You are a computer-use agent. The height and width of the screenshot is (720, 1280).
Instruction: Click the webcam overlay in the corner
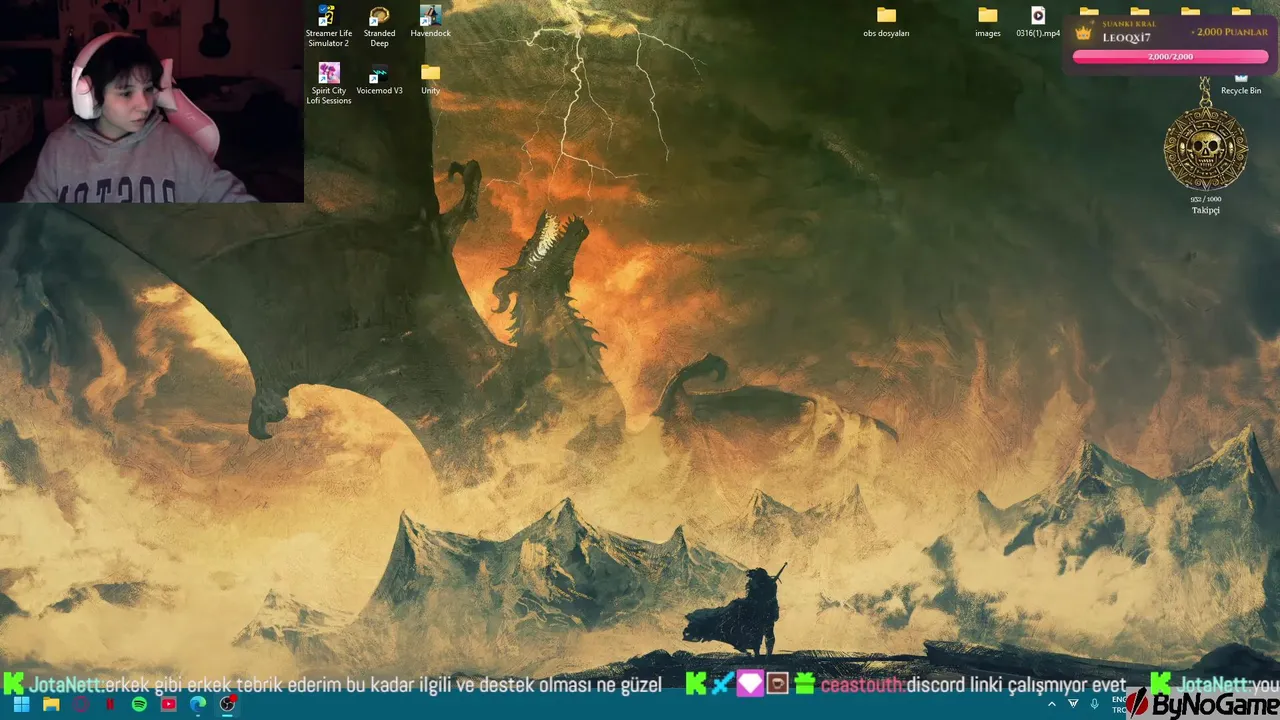pos(152,101)
